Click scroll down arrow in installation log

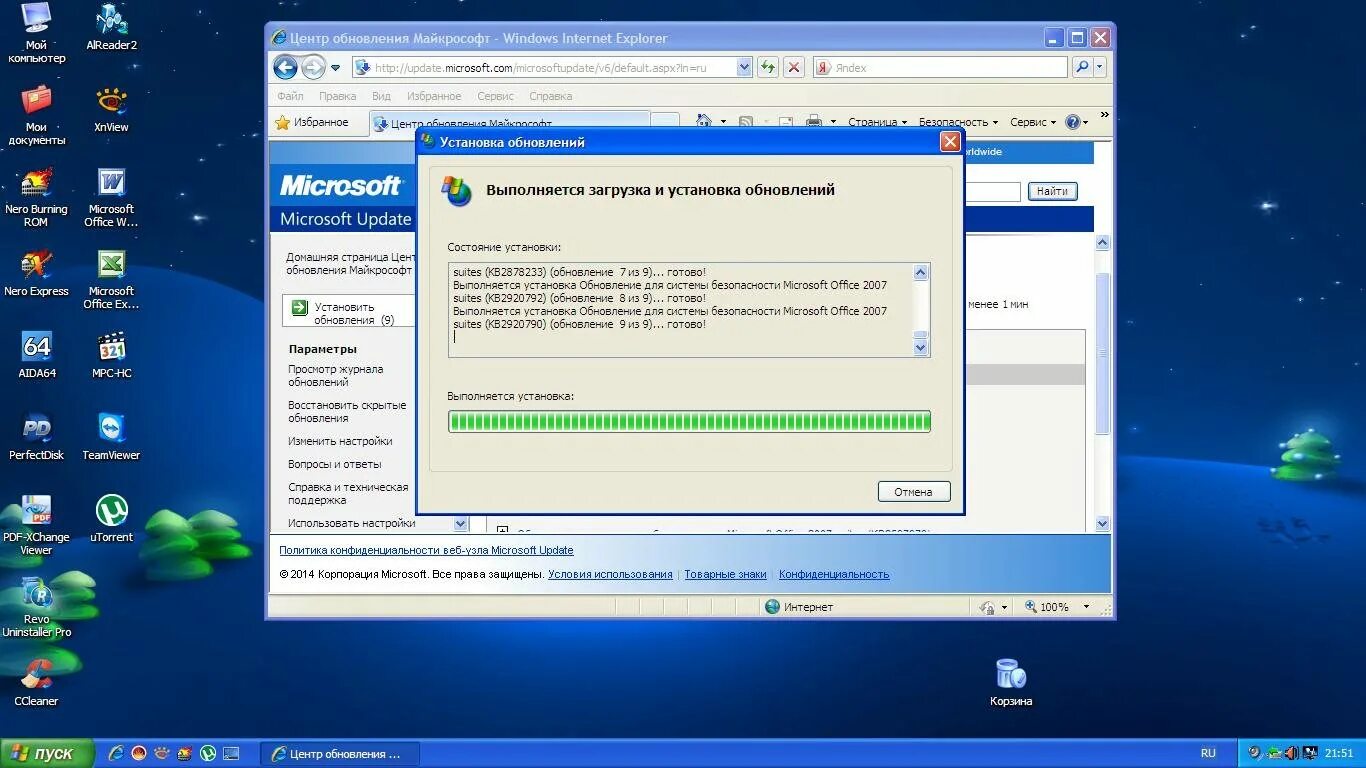tap(921, 348)
